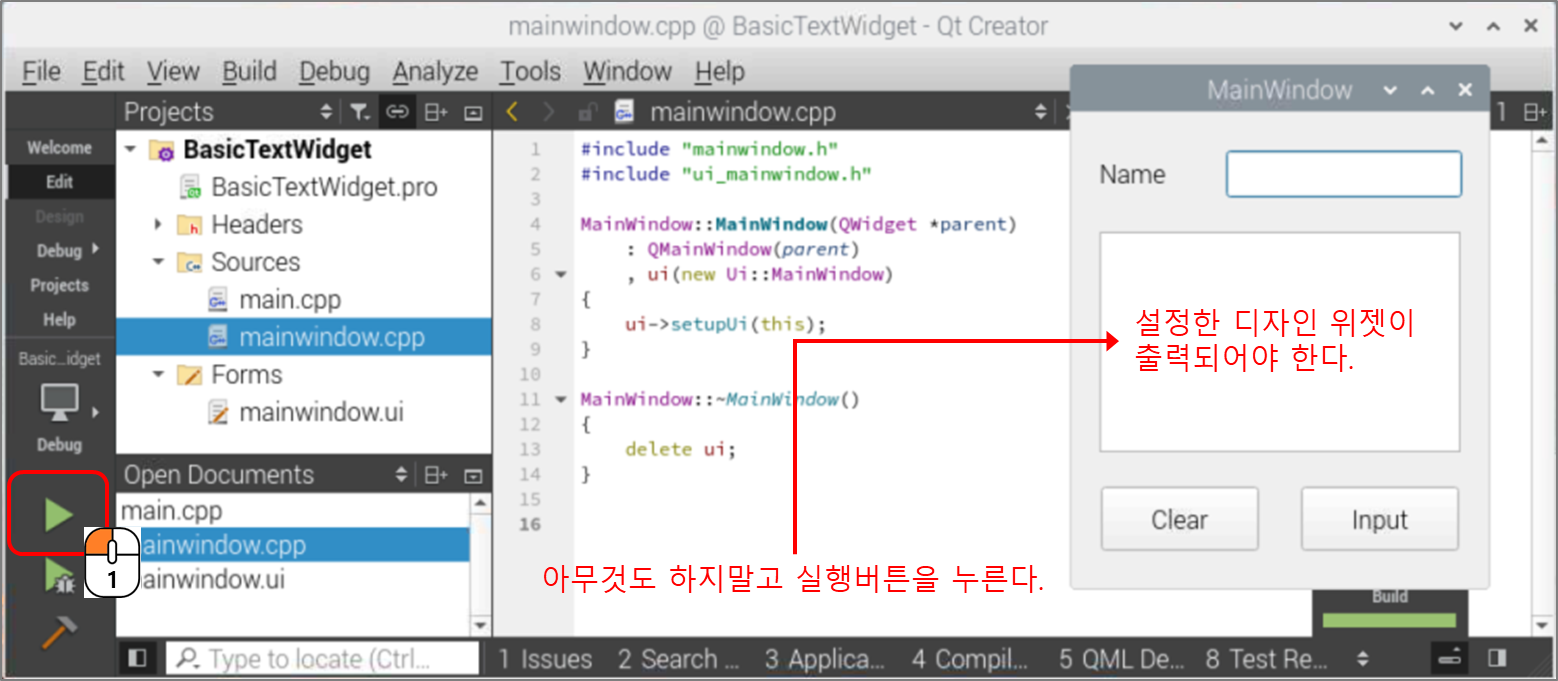This screenshot has width=1558, height=681.
Task: Switch to Welcome mode
Action: (x=59, y=148)
